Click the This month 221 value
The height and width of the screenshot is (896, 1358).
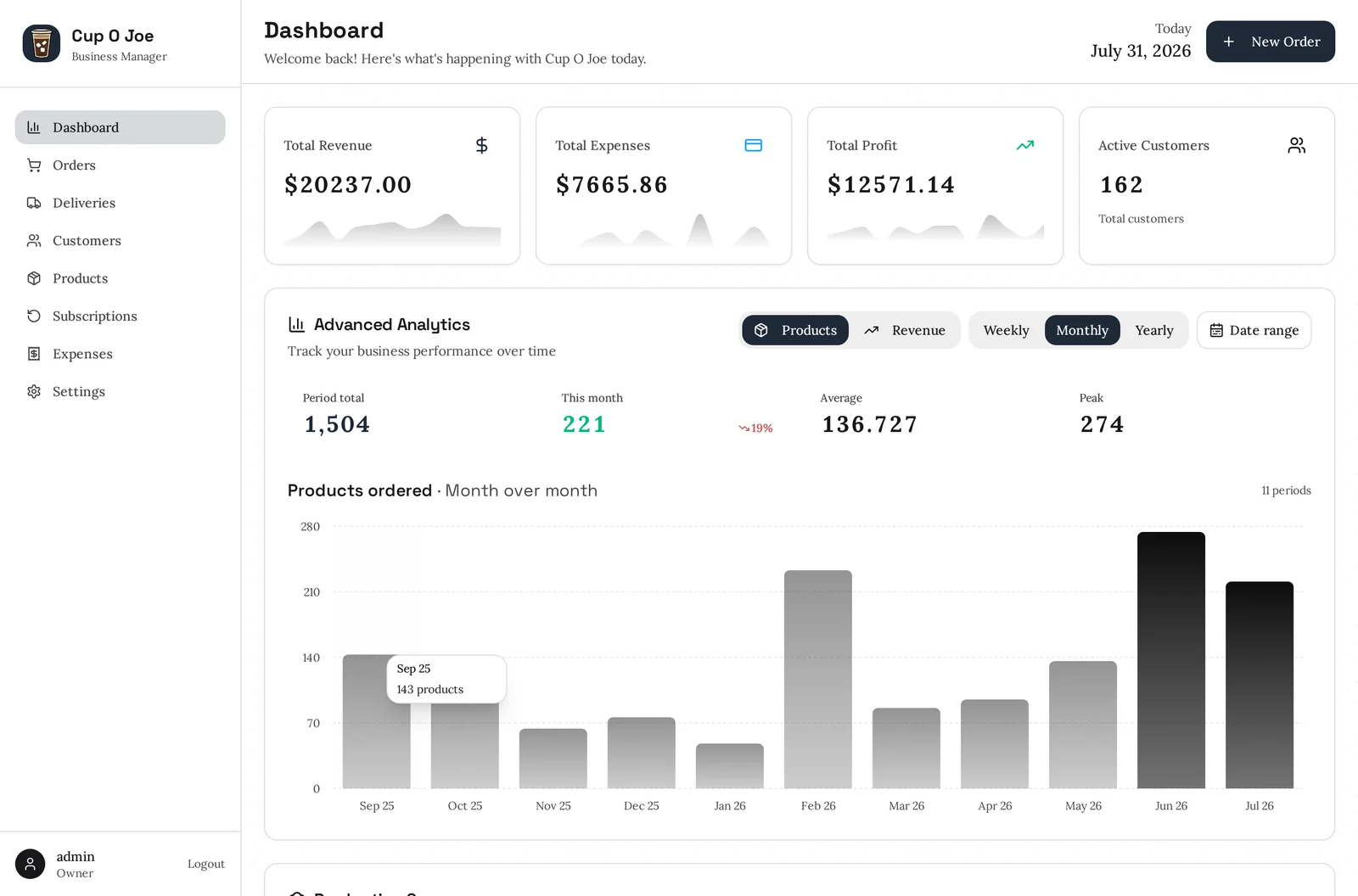coord(584,424)
